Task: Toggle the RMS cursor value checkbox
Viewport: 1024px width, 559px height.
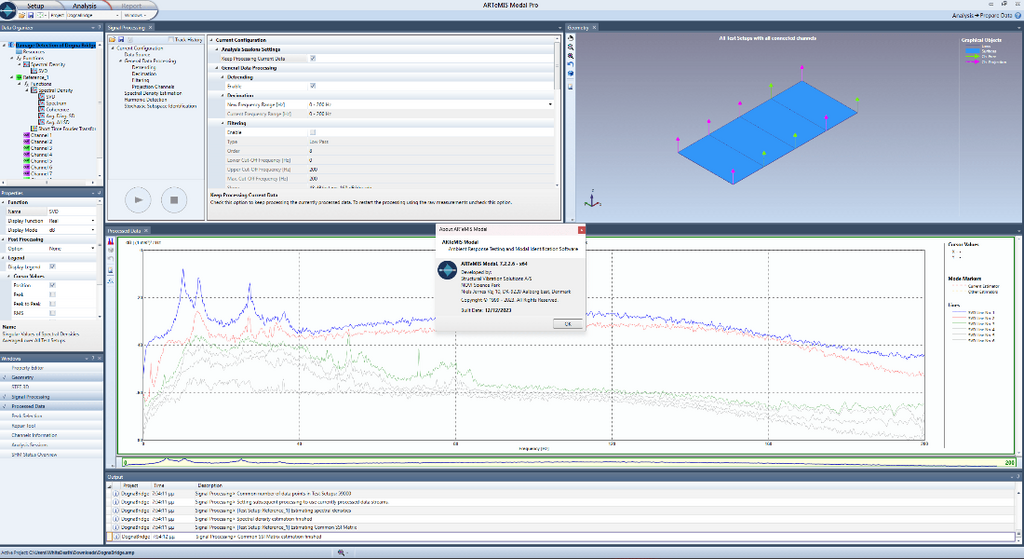Action: (53, 313)
